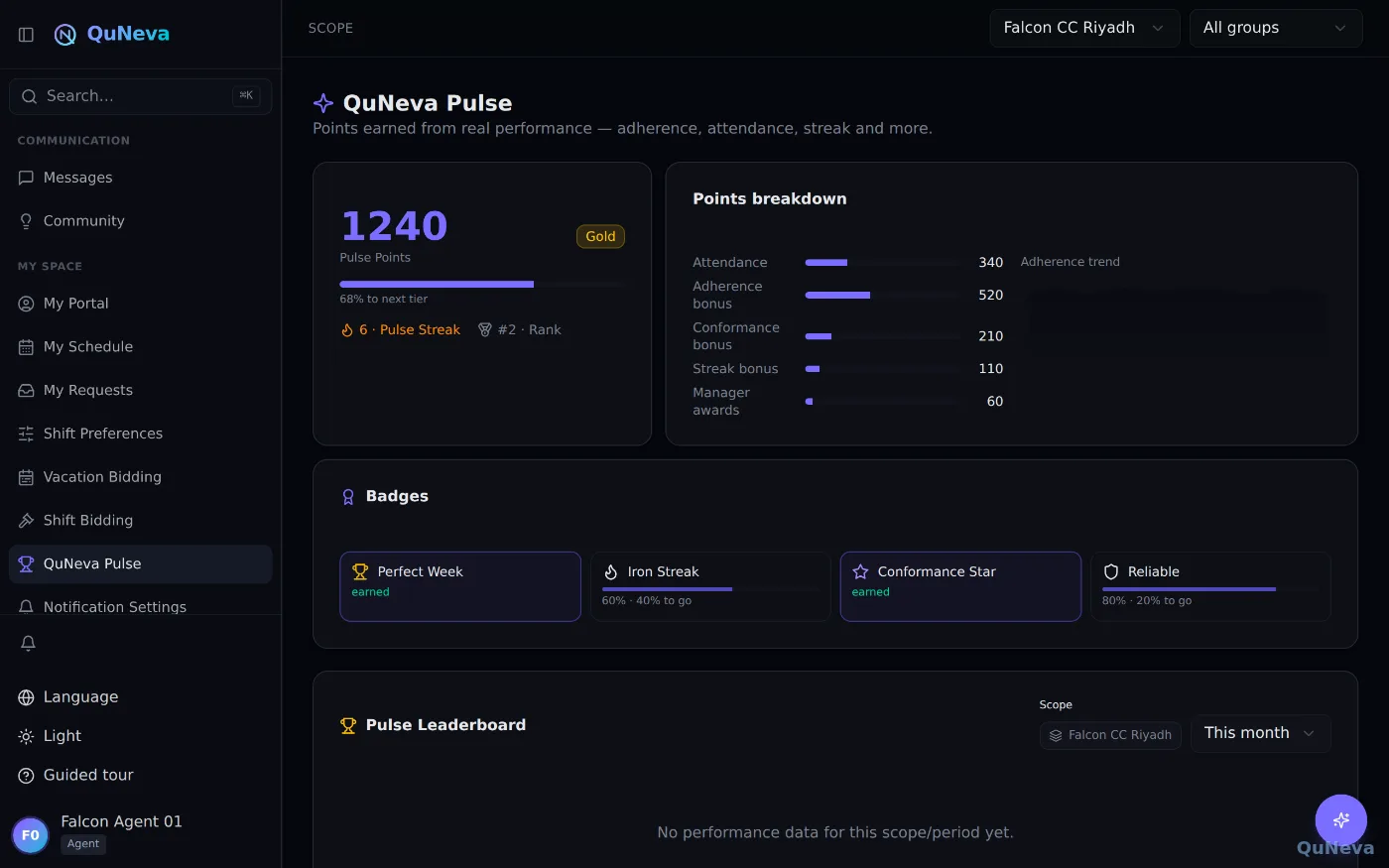Start the Guided tour
This screenshot has height=868, width=1389.
pyautogui.click(x=140, y=776)
